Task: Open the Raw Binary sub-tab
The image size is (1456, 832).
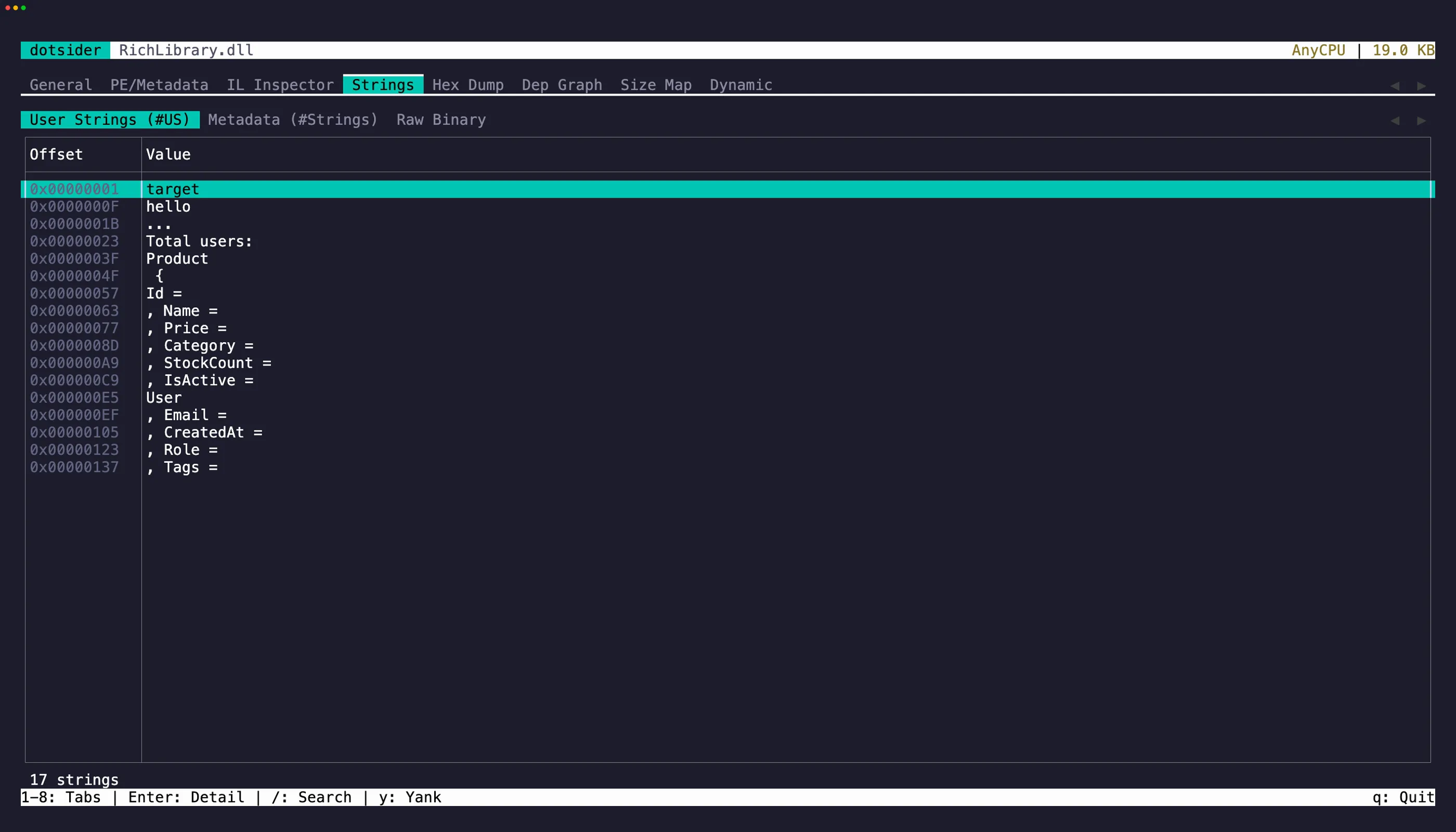Action: 441,120
